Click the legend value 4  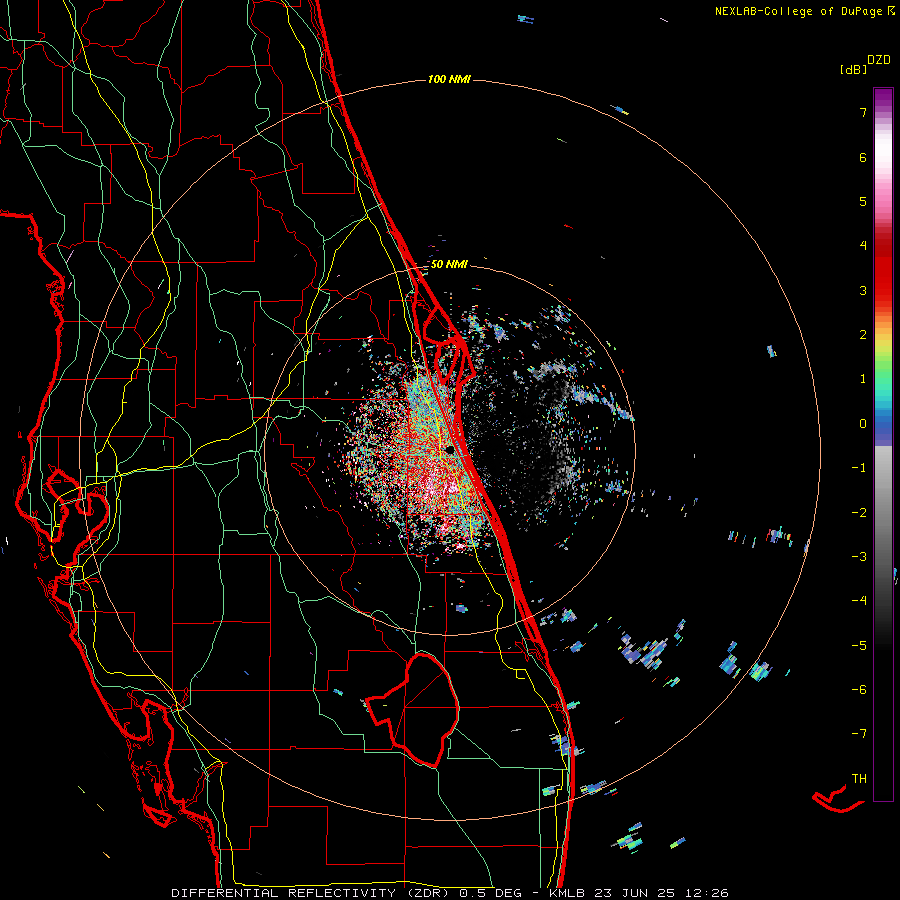[x=863, y=246]
